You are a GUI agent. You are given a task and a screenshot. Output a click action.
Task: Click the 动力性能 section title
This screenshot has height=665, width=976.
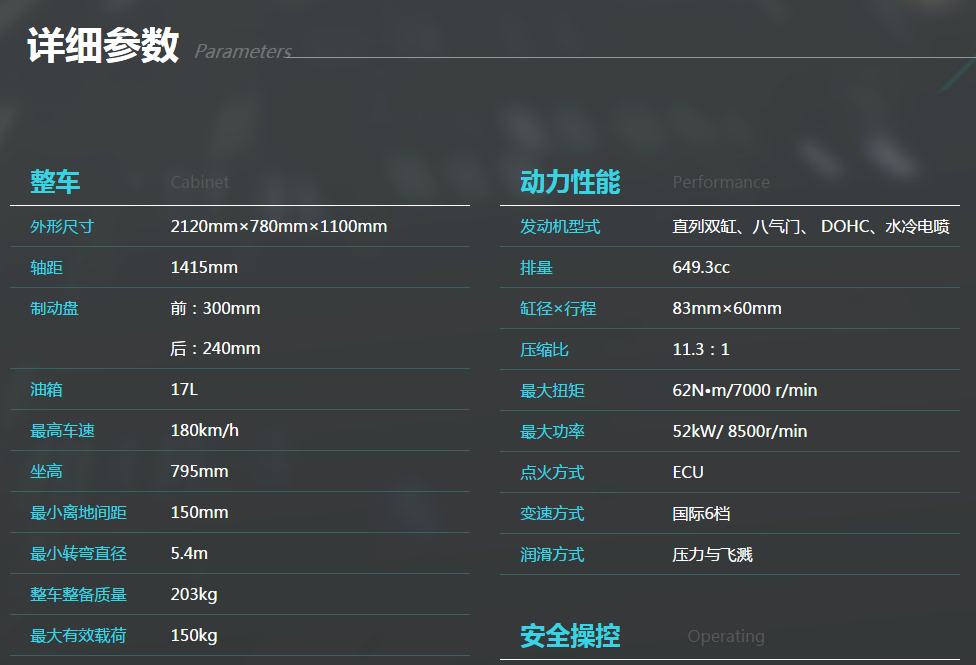coord(570,182)
